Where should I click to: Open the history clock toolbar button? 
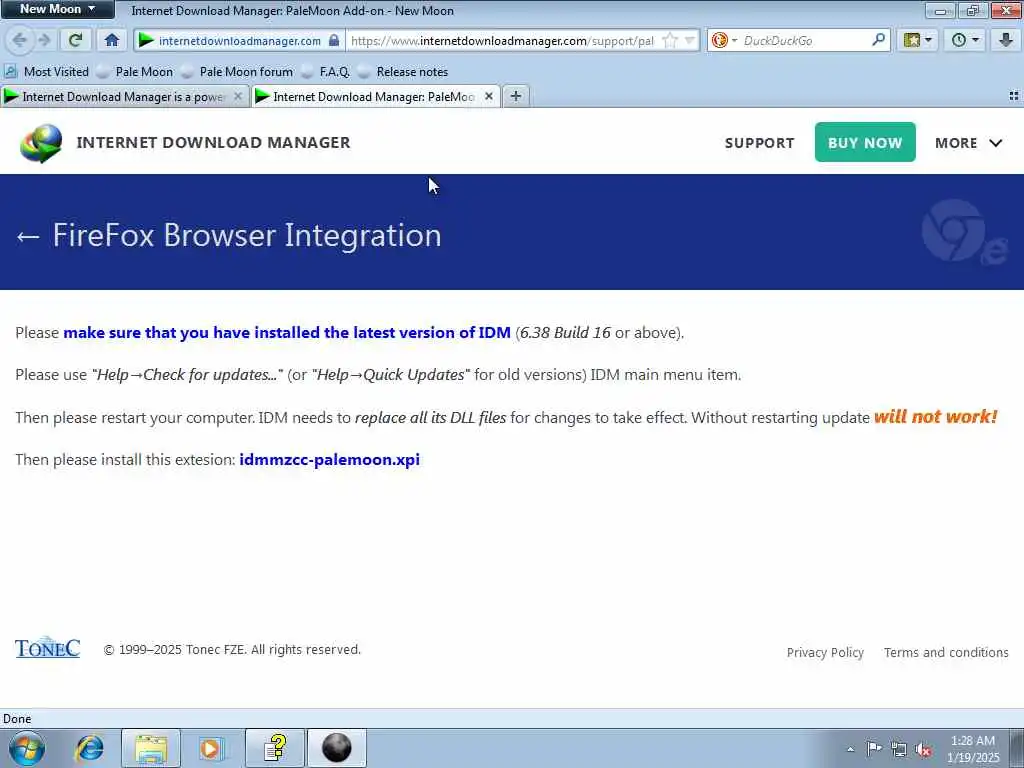(965, 40)
